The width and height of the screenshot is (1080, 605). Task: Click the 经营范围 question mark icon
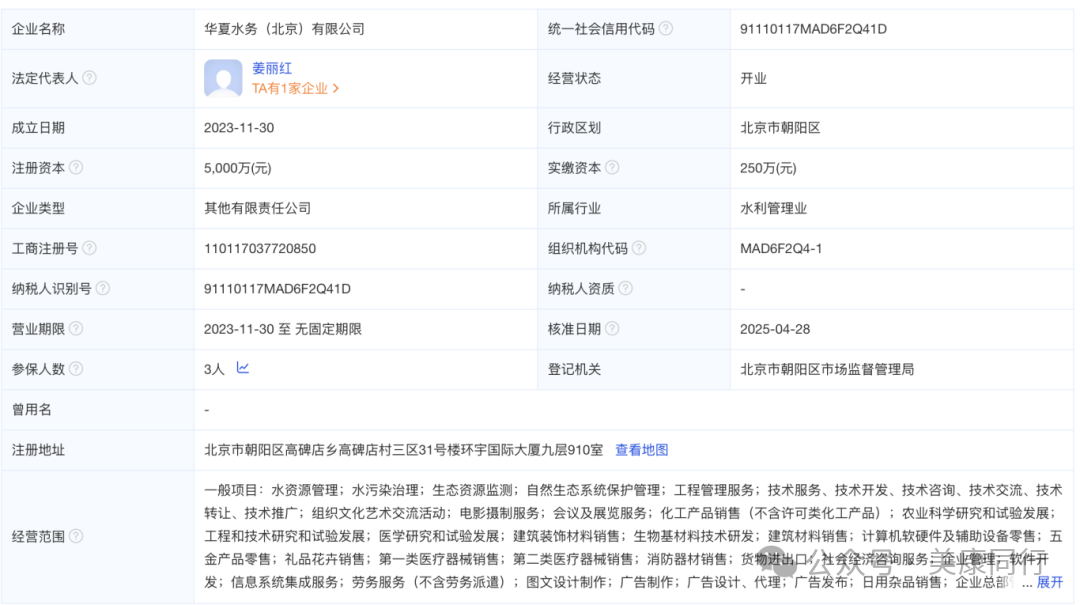point(76,536)
